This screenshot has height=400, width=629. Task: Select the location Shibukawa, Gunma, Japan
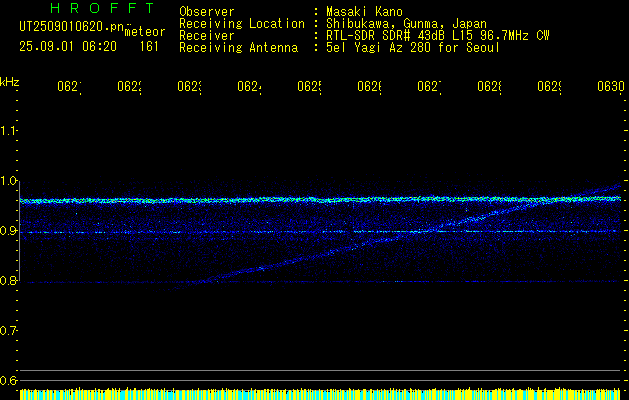tap(406, 24)
